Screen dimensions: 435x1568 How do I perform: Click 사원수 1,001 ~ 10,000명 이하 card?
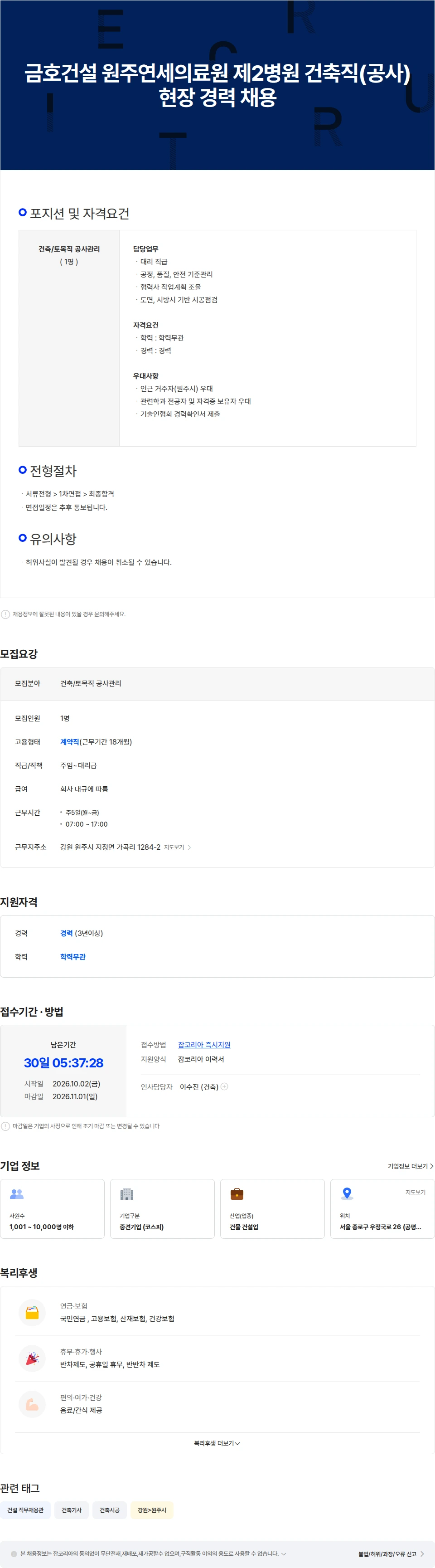click(52, 1209)
